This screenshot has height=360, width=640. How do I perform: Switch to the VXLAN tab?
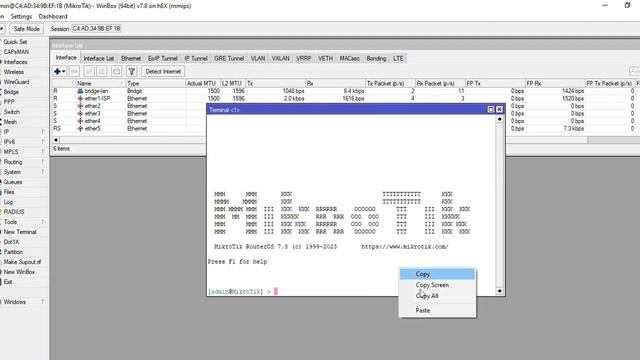[281, 58]
